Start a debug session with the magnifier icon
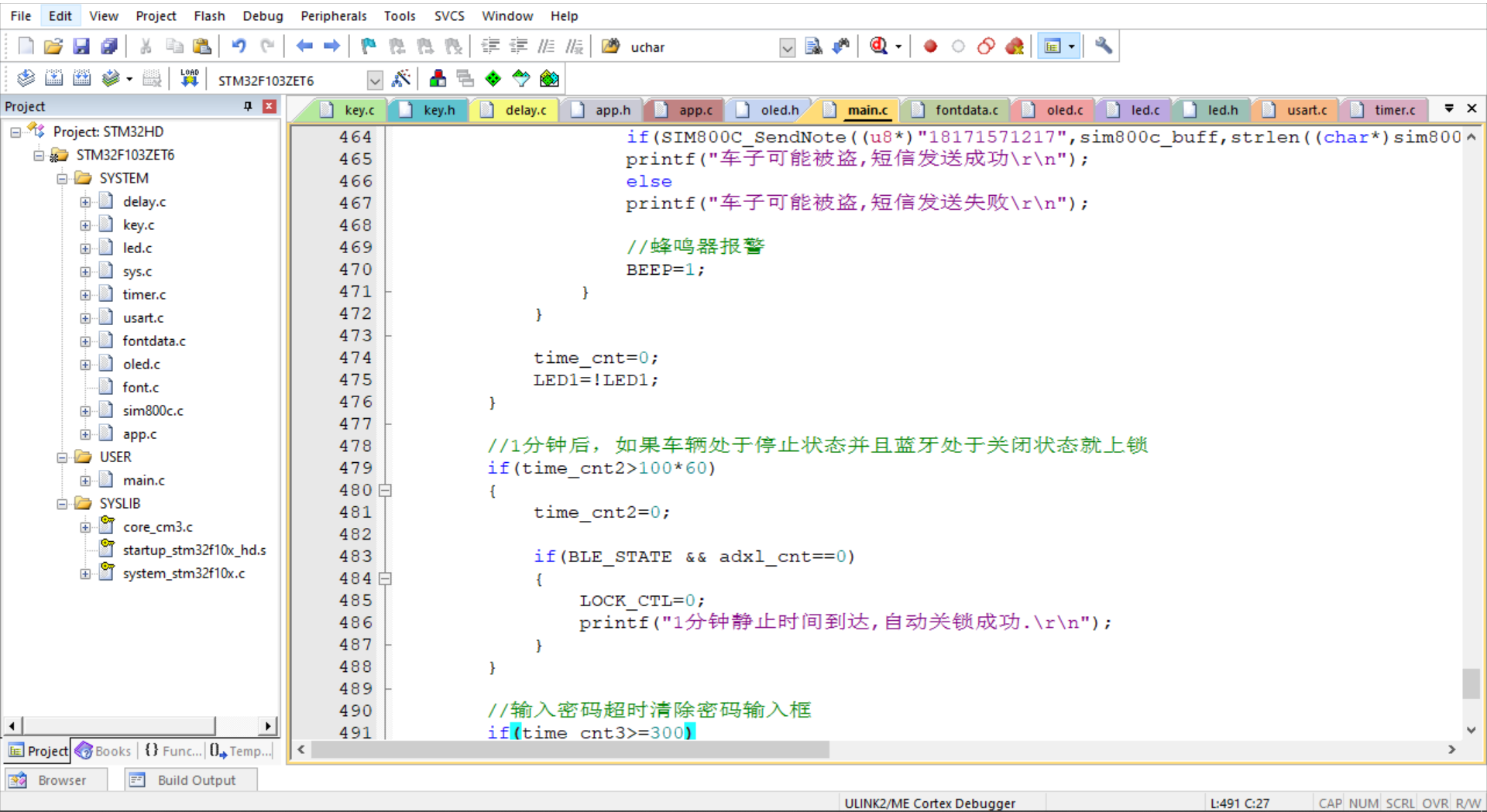Image resolution: width=1487 pixels, height=812 pixels. (x=878, y=46)
